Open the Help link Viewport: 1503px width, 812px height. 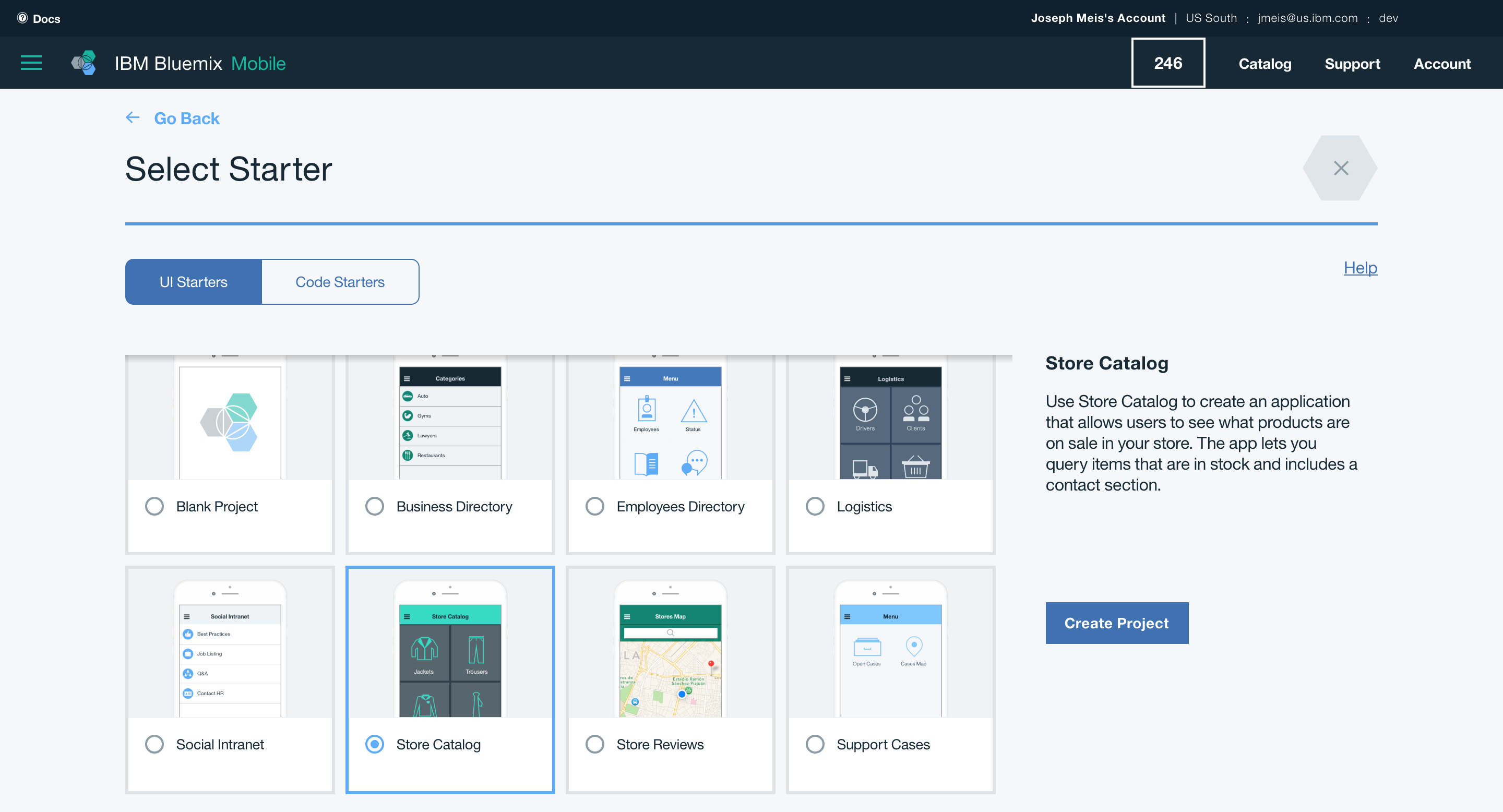click(1360, 268)
